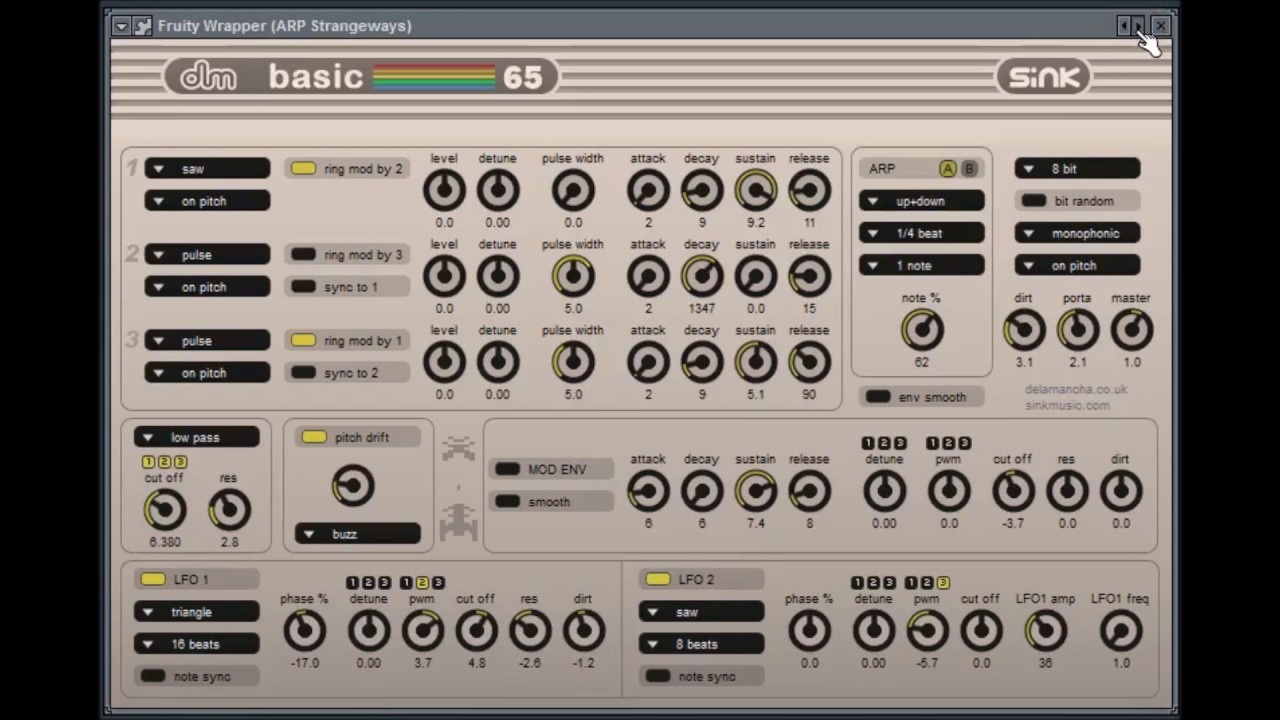Open the 8 bit resolution dropdown
The image size is (1280, 720).
pos(1078,169)
